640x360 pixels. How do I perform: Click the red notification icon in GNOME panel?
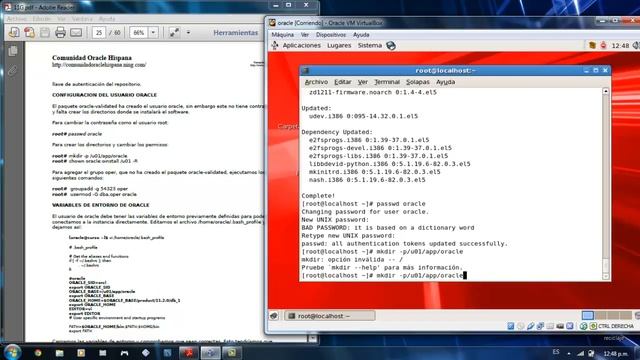tap(603, 45)
